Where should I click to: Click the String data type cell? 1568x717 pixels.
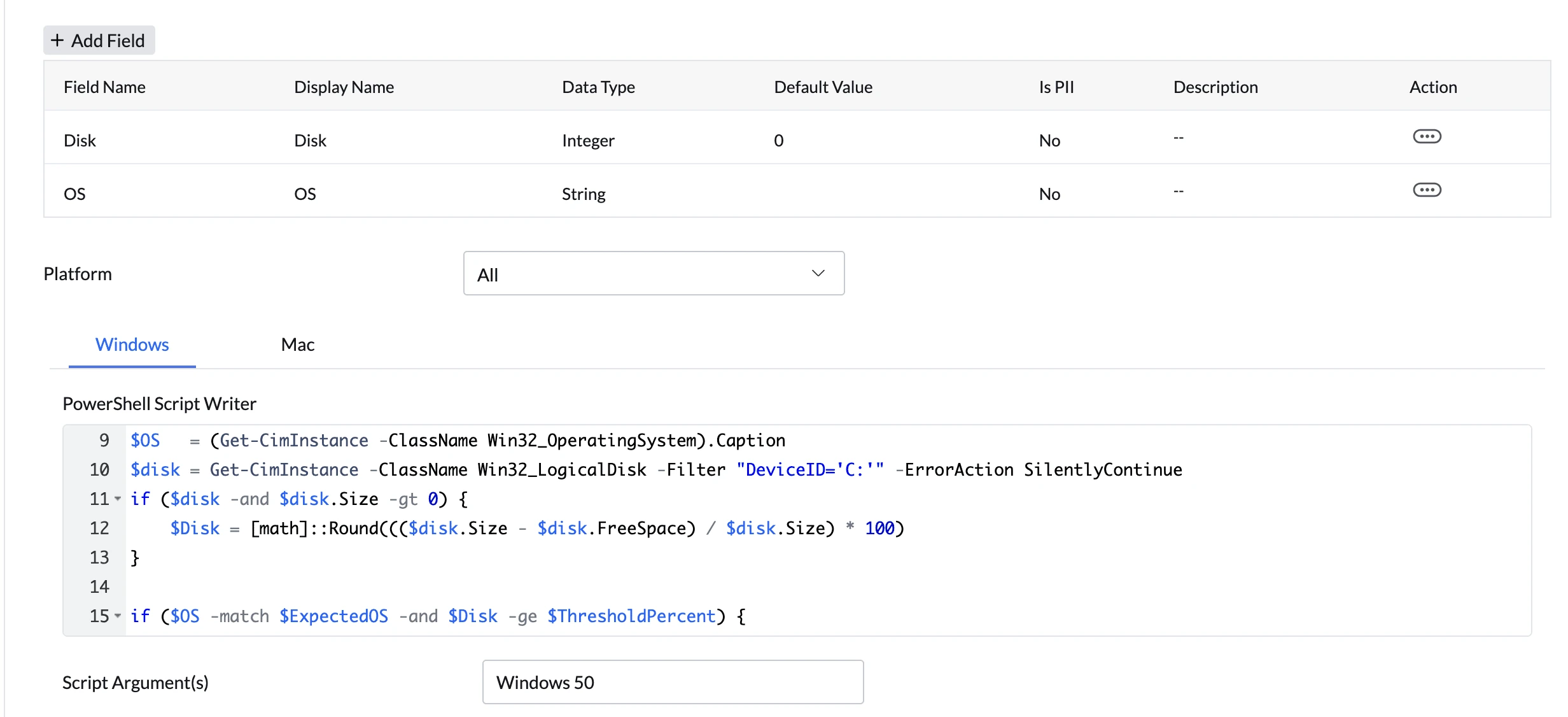click(584, 194)
